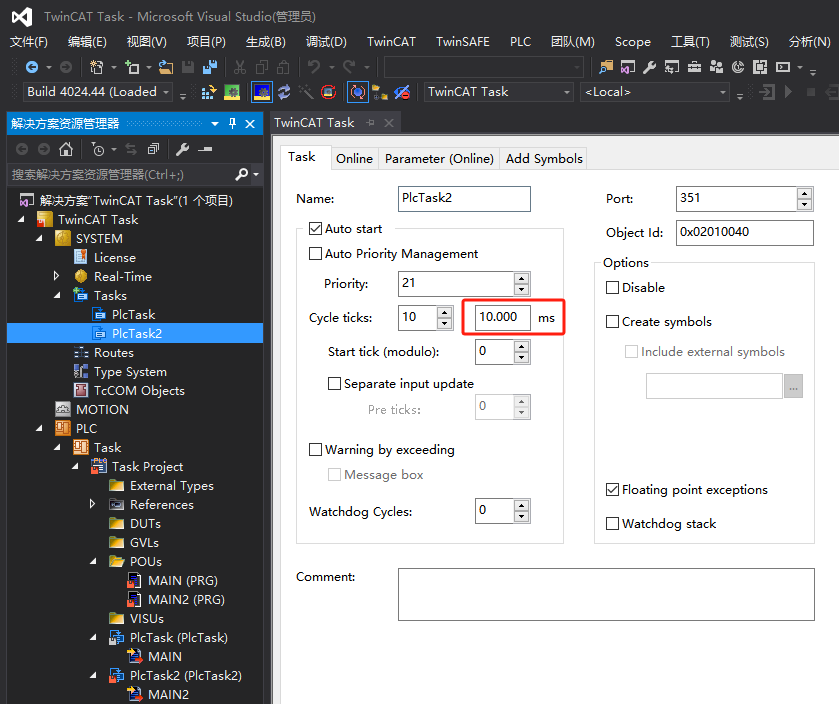839x704 pixels.
Task: Click the cycle time 10.000 ms field
Action: click(x=503, y=317)
